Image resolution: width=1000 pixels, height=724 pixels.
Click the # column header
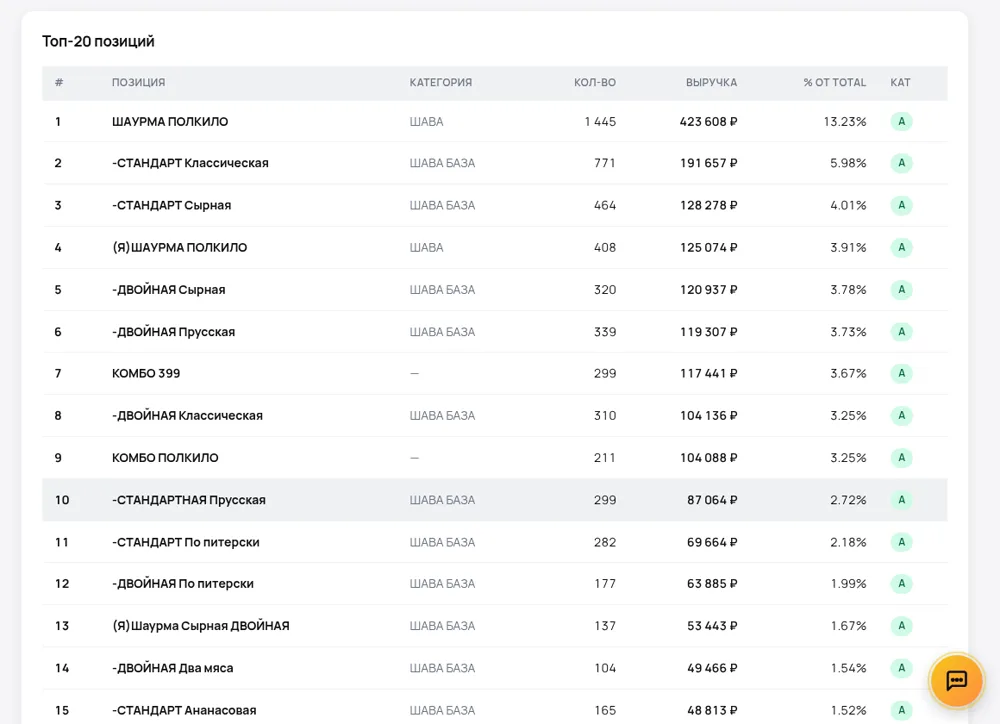point(59,82)
